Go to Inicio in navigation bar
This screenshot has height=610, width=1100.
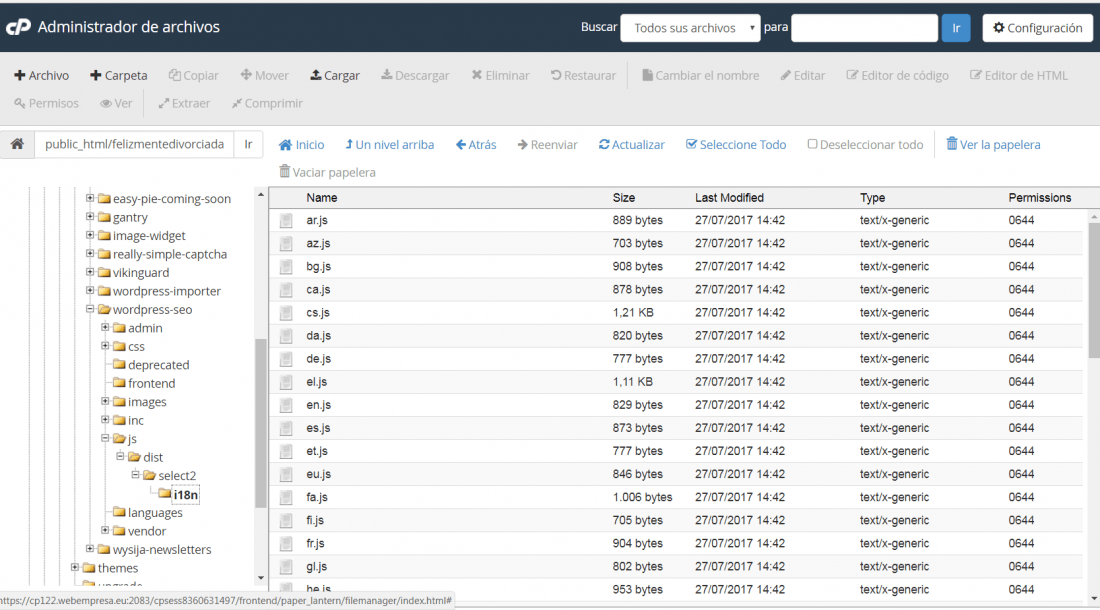302,144
